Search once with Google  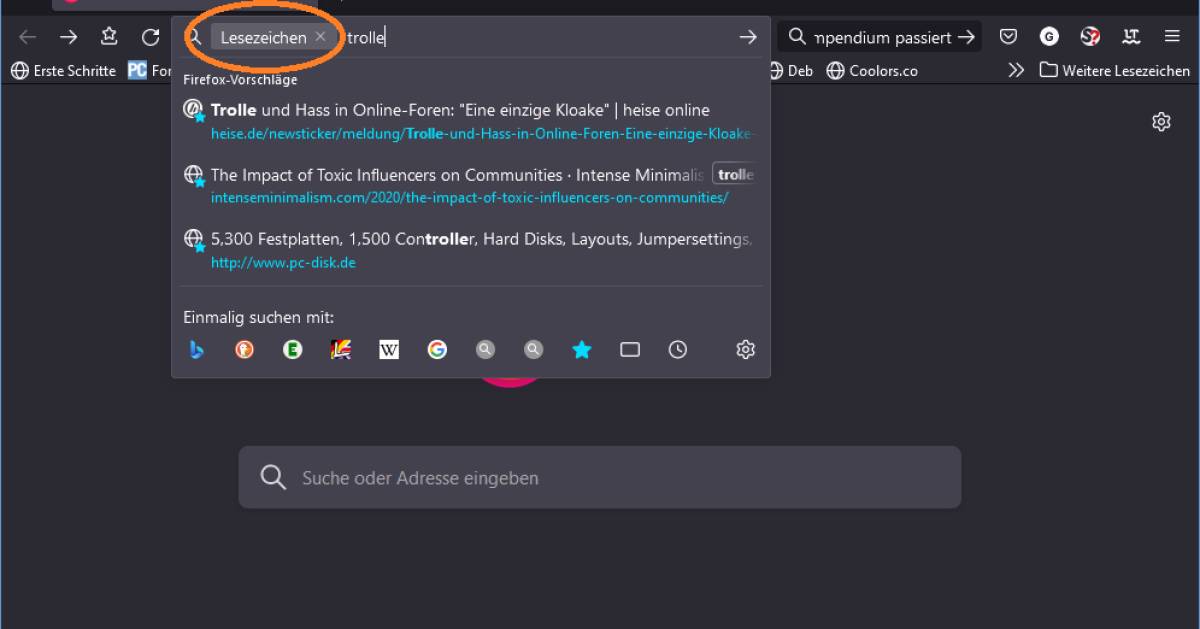click(x=437, y=349)
